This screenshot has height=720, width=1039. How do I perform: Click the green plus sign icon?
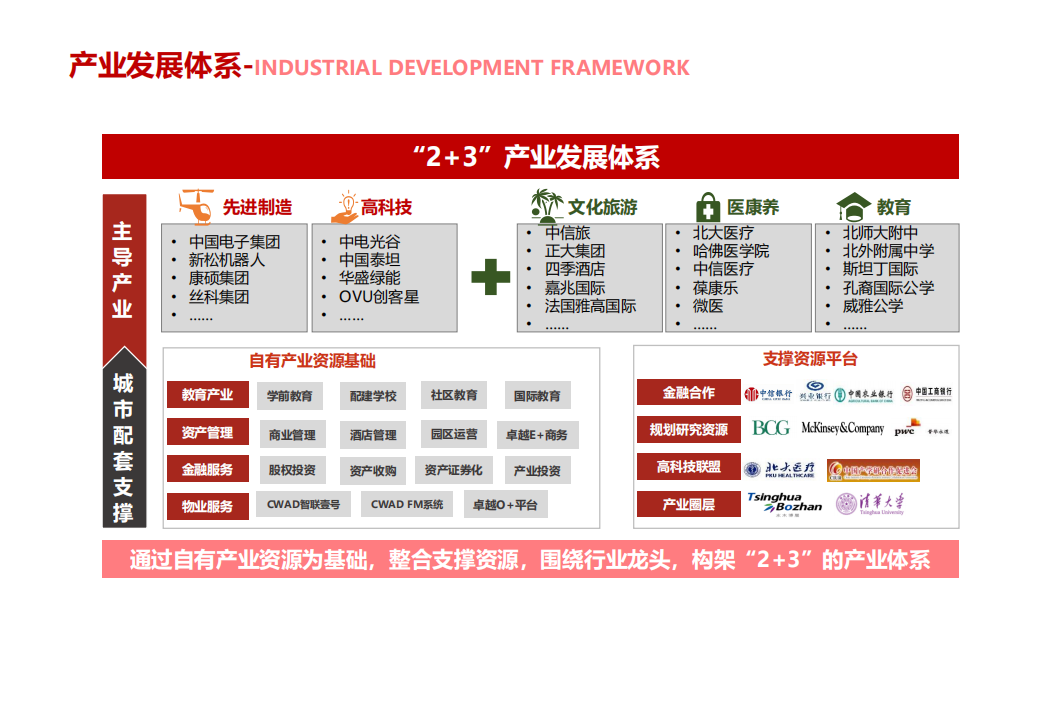(x=490, y=277)
